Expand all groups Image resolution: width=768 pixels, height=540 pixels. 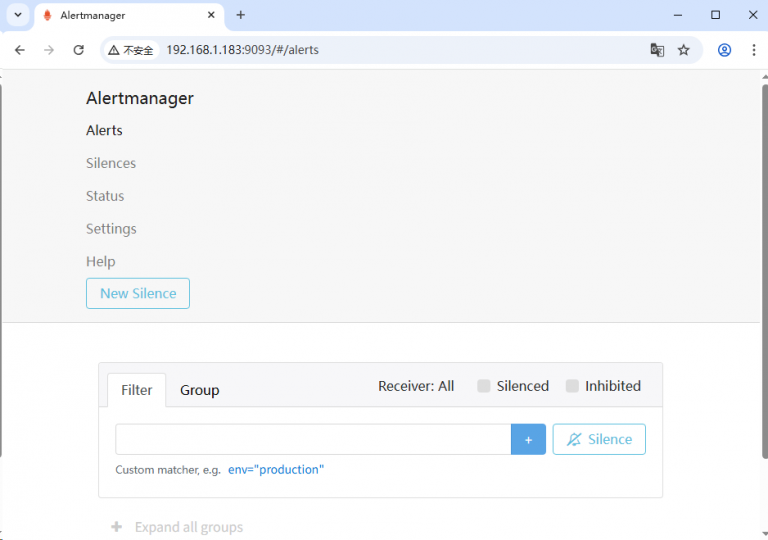[177, 527]
